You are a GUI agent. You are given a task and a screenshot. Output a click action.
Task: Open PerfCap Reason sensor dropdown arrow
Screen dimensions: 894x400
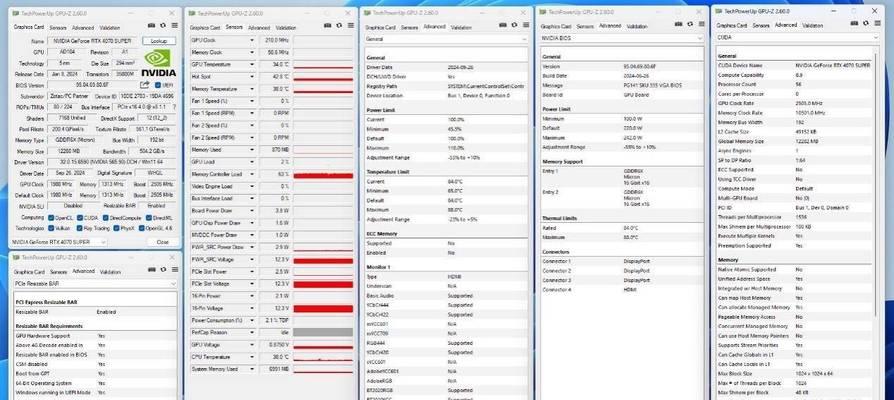click(251, 332)
